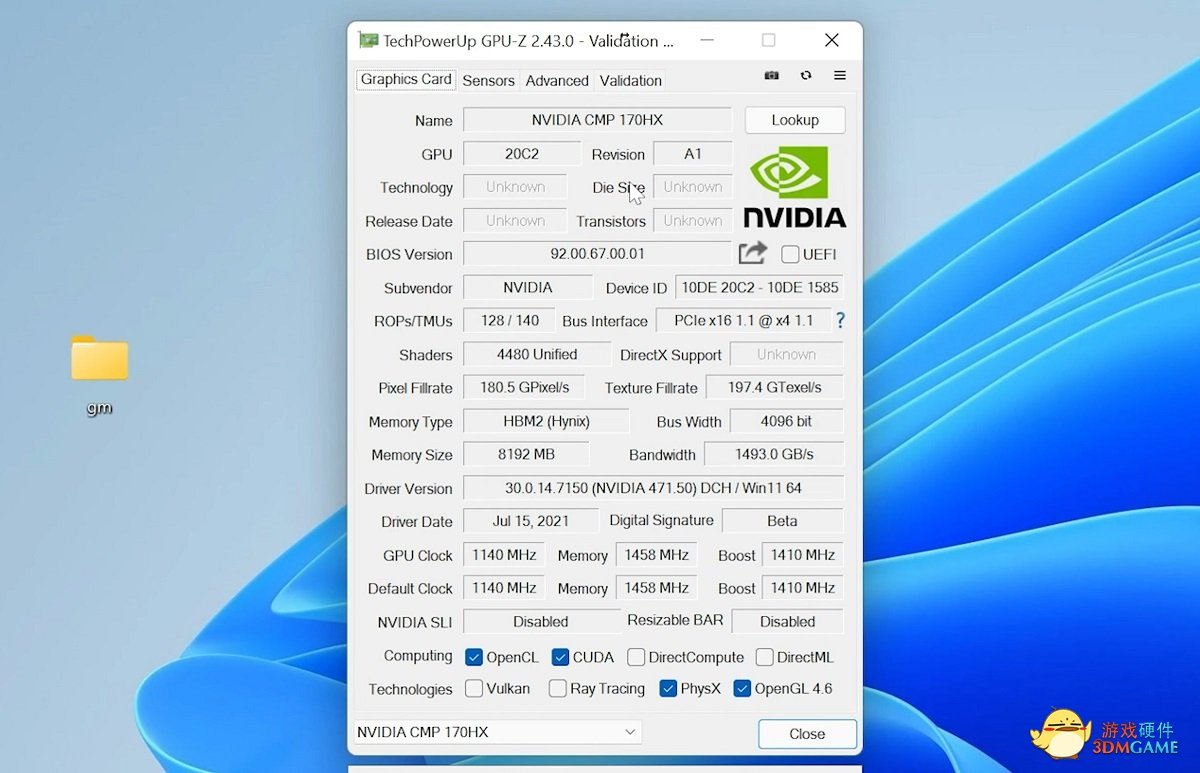Switch to the Sensors tab
The width and height of the screenshot is (1200, 773).
pos(488,80)
